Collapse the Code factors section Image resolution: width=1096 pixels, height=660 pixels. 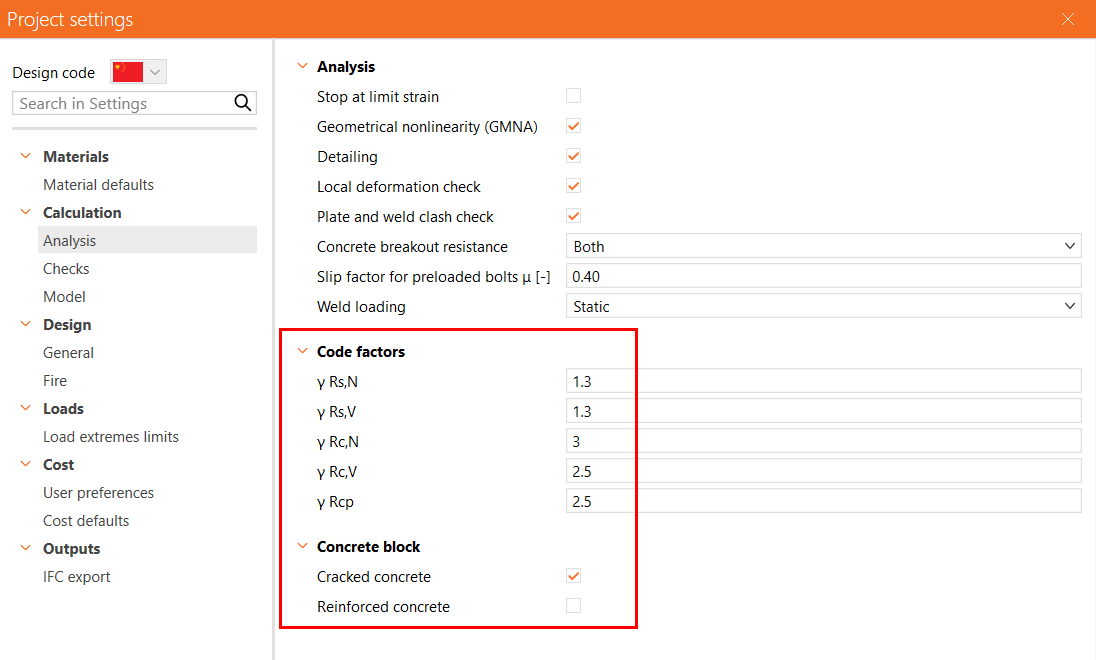tap(302, 352)
